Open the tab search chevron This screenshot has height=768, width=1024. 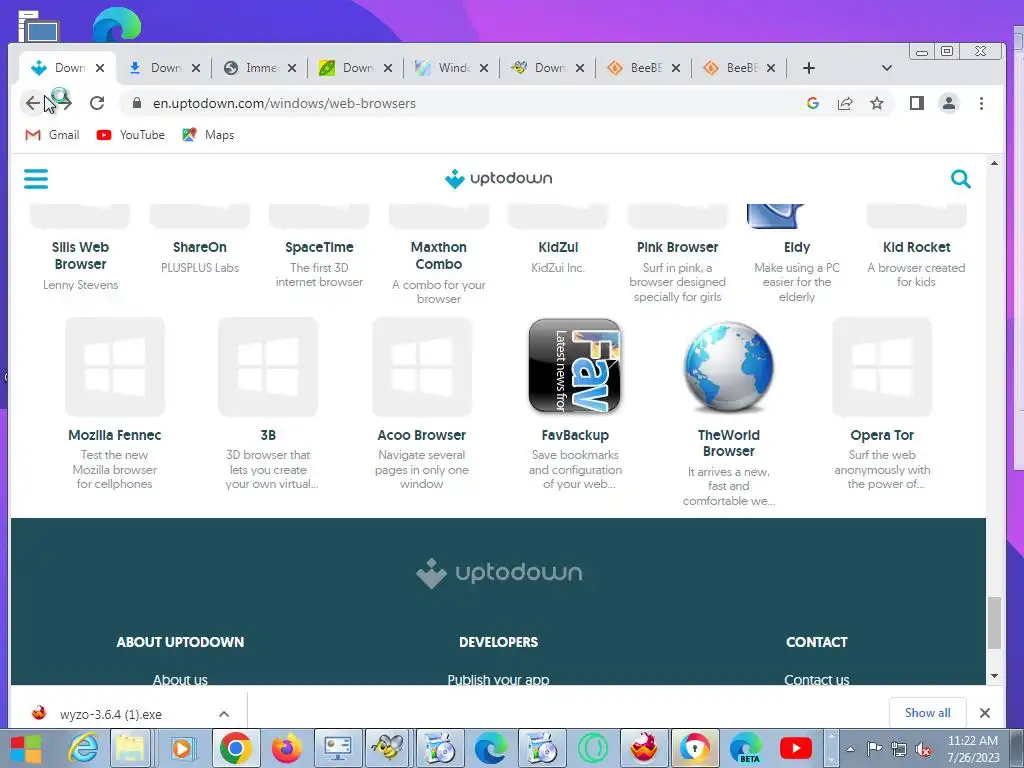tap(886, 68)
